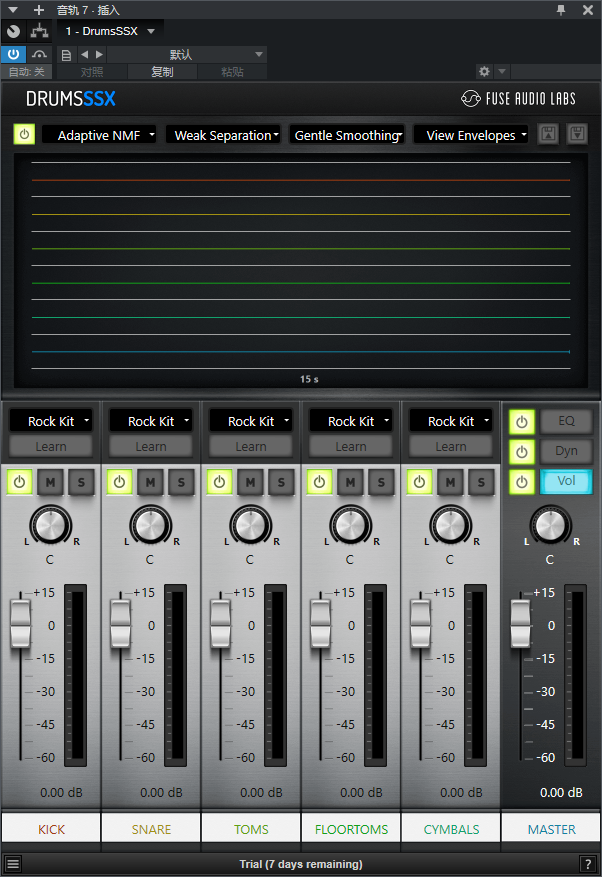602x877 pixels.
Task: Open the Weak Separation dropdown
Action: point(223,135)
